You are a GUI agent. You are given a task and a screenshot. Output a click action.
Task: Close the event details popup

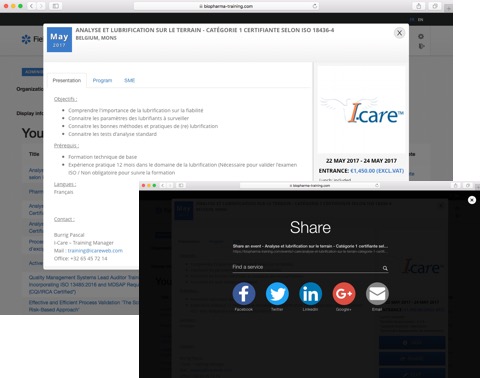pyautogui.click(x=399, y=33)
